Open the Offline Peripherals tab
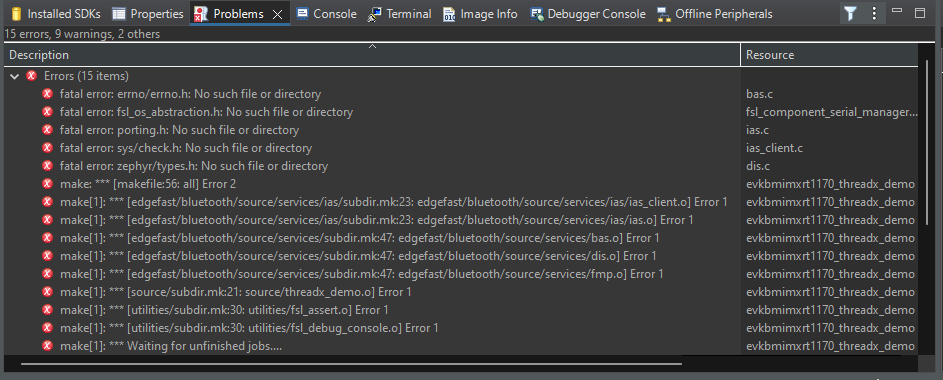This screenshot has width=943, height=380. click(714, 13)
